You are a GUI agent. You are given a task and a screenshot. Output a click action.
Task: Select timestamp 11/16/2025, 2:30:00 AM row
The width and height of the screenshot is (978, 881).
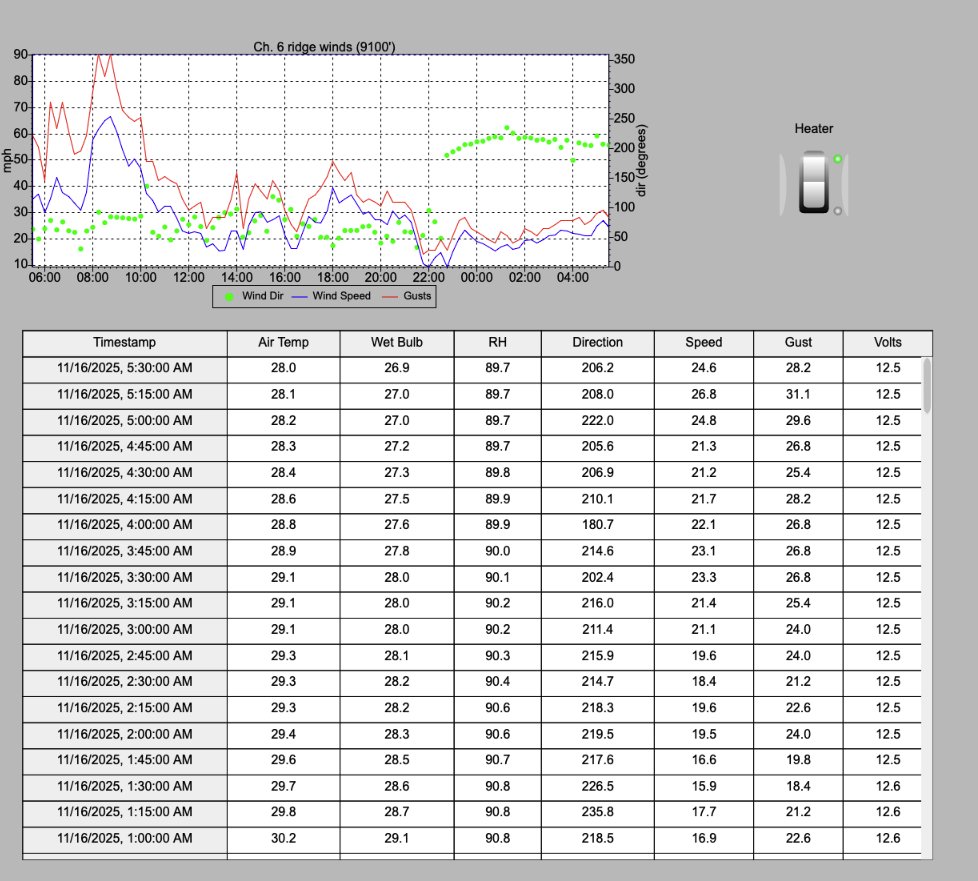(x=472, y=681)
